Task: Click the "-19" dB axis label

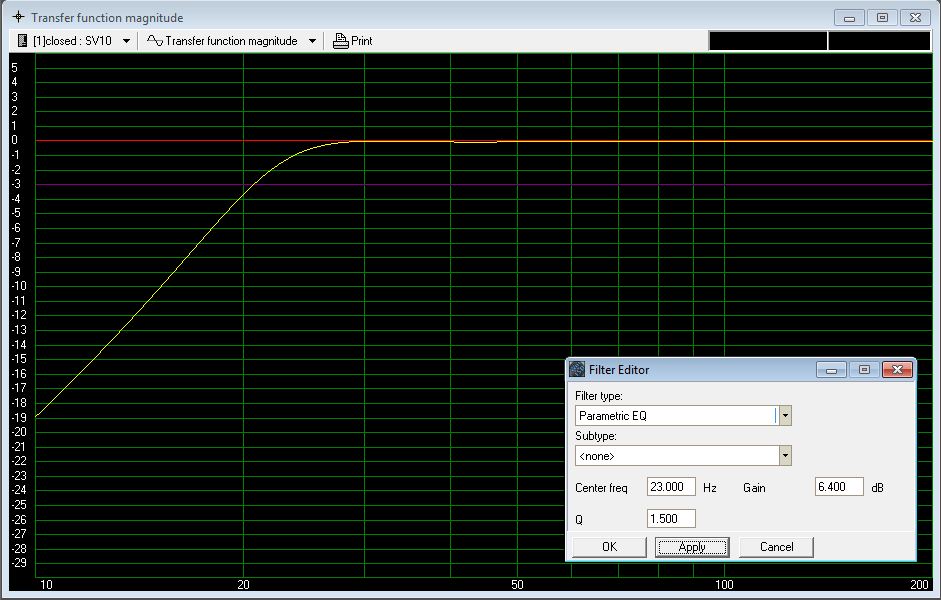Action: pyautogui.click(x=19, y=418)
